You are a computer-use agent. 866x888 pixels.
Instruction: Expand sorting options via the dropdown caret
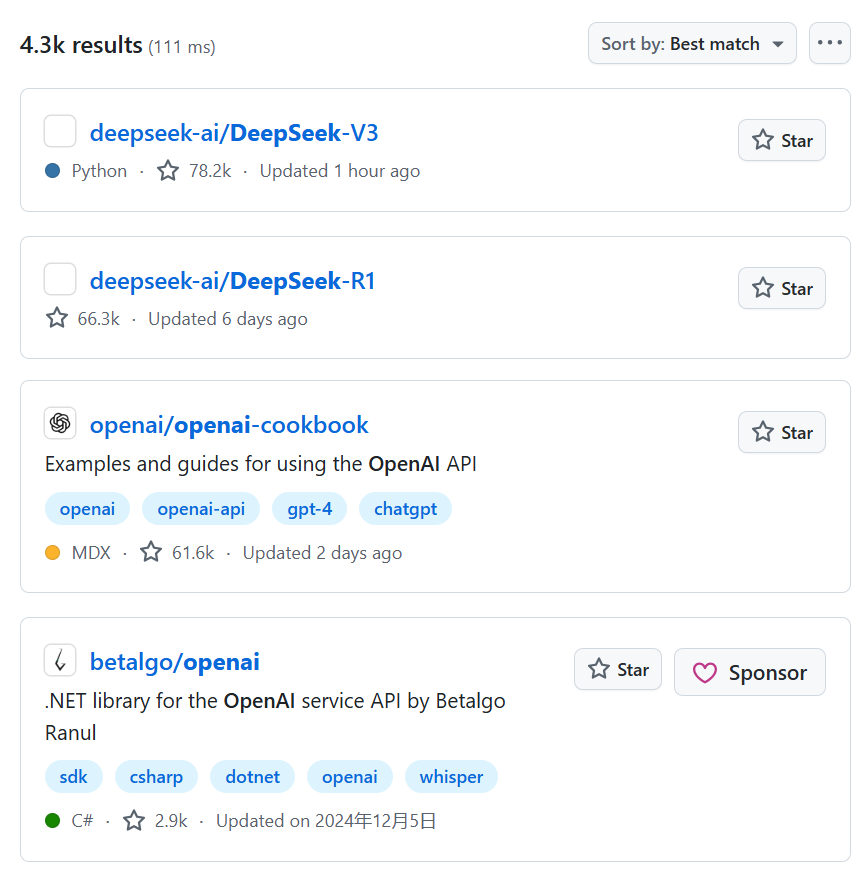tap(777, 44)
